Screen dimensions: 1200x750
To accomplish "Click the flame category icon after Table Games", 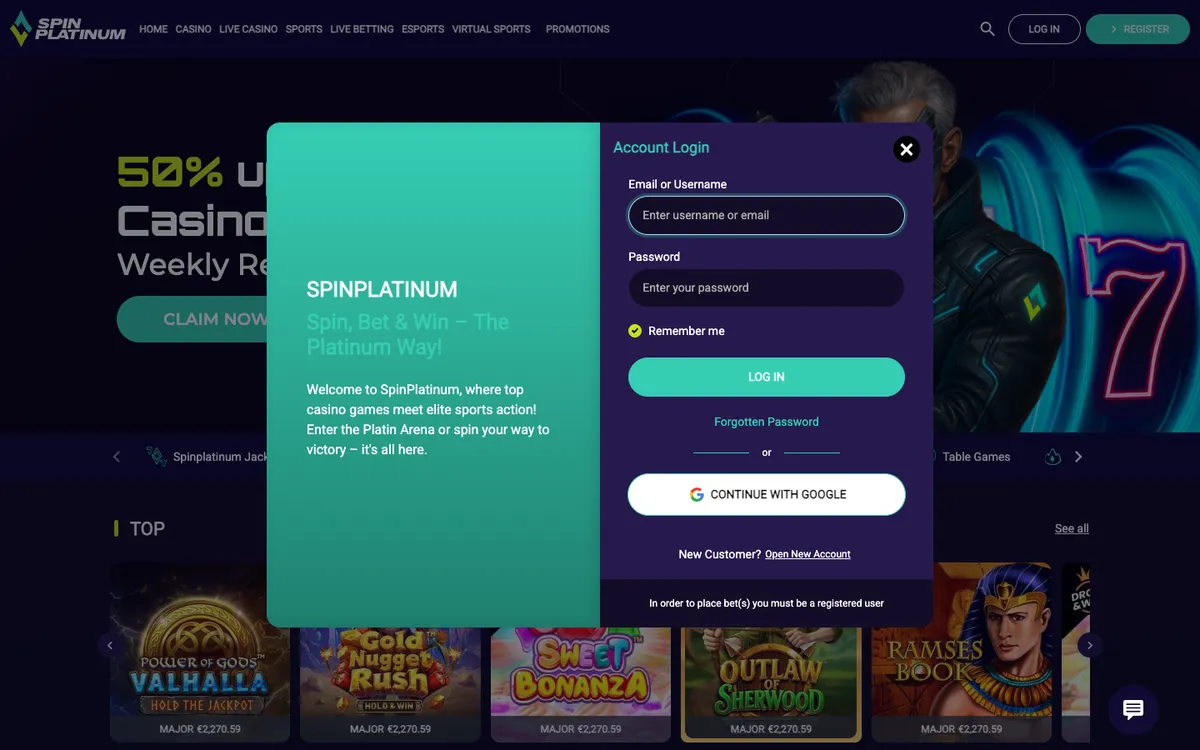I will (x=1053, y=457).
